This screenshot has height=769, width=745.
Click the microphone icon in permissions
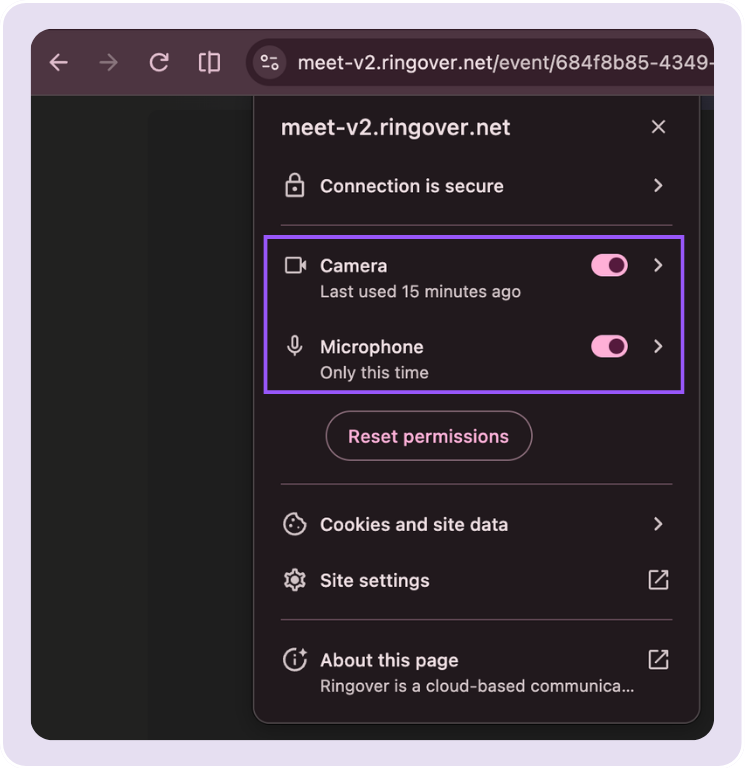295,346
